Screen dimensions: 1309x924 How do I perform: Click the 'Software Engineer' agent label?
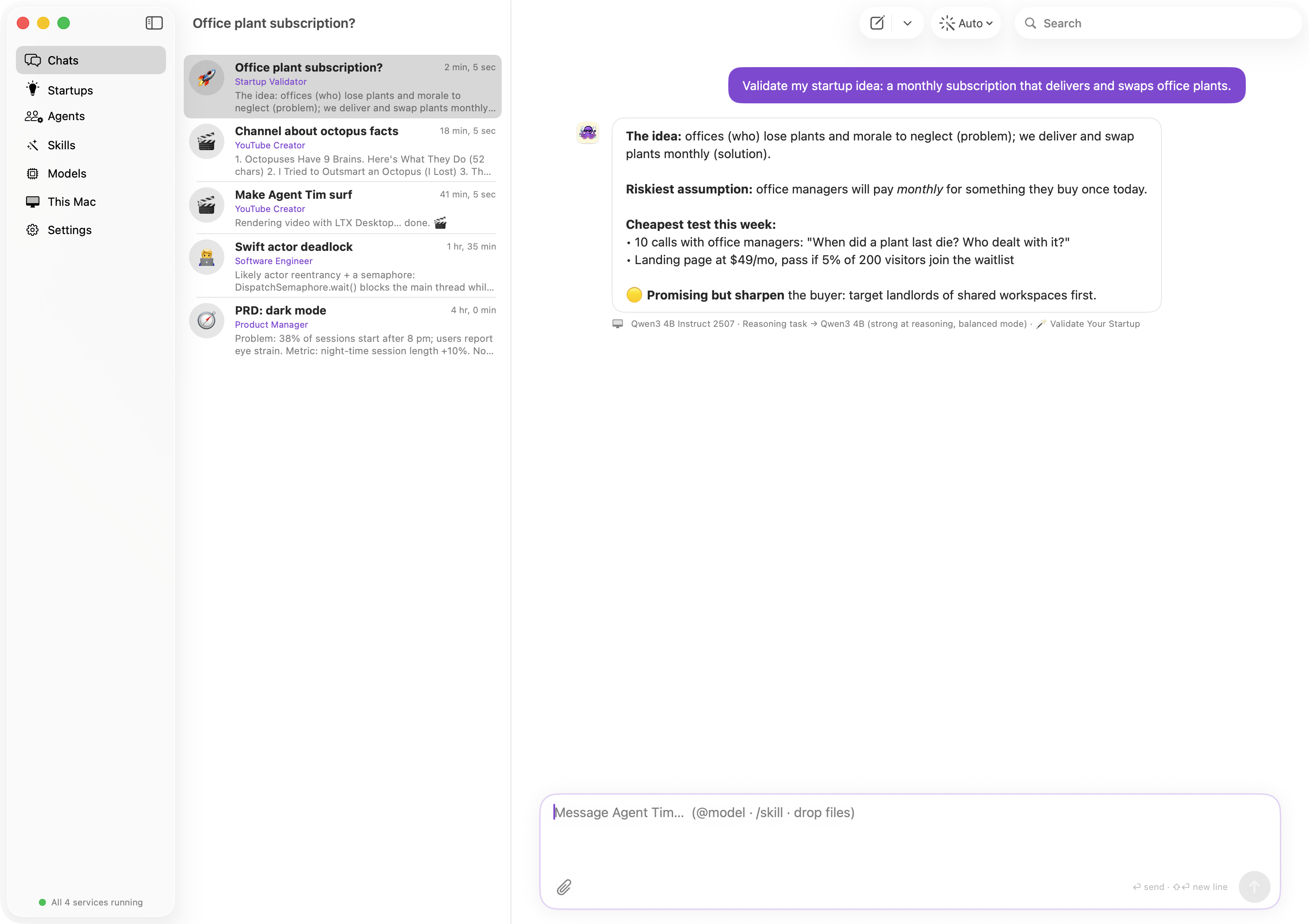point(274,261)
